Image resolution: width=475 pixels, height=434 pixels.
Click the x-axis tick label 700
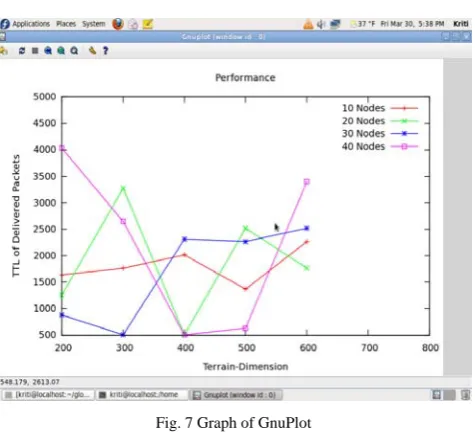[x=369, y=348]
